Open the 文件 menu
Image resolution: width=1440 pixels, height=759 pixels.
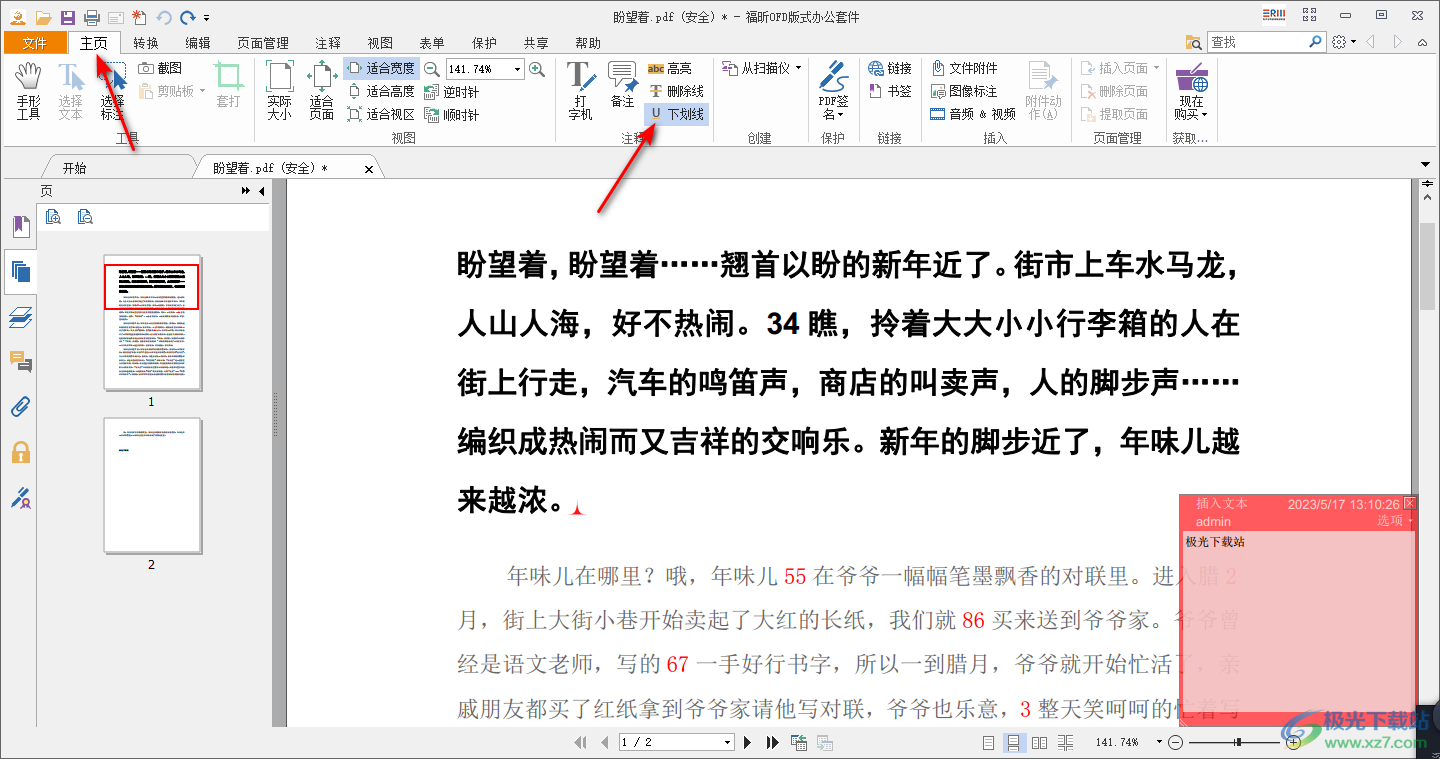35,43
